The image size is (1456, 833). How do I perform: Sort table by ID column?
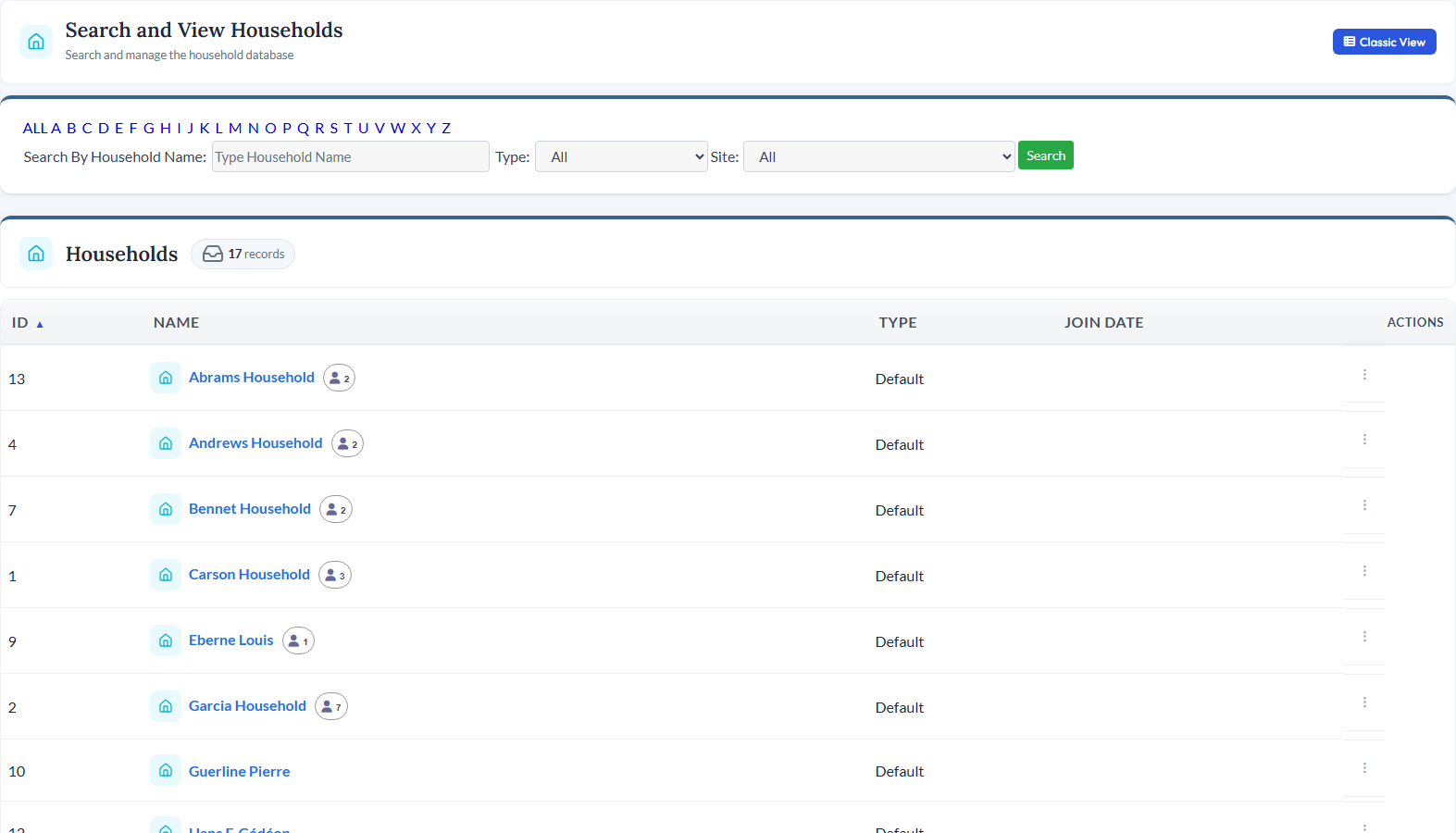(27, 323)
